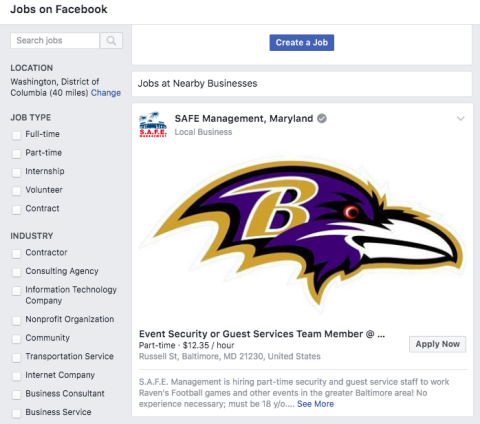Tick the Internship checkbox
This screenshot has height=424, width=480.
[16, 172]
